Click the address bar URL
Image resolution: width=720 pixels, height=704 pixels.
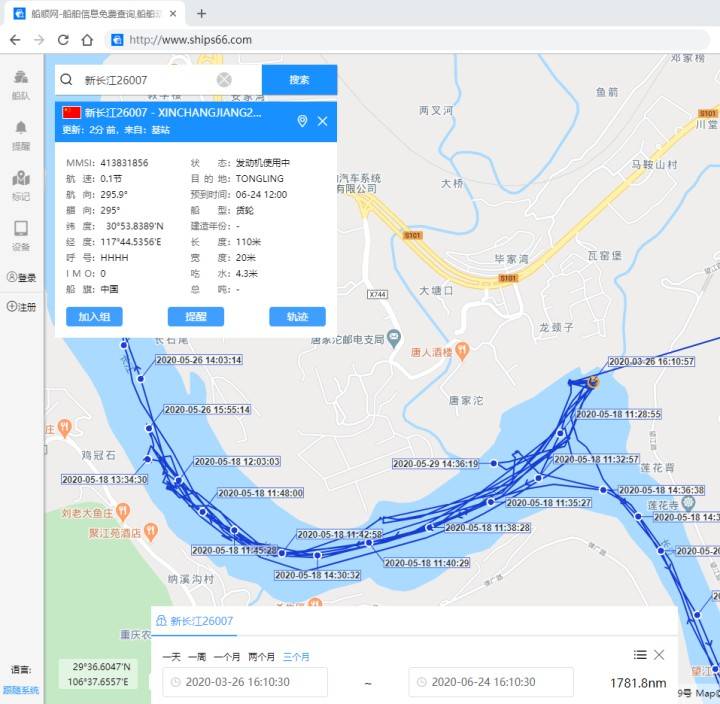(191, 40)
